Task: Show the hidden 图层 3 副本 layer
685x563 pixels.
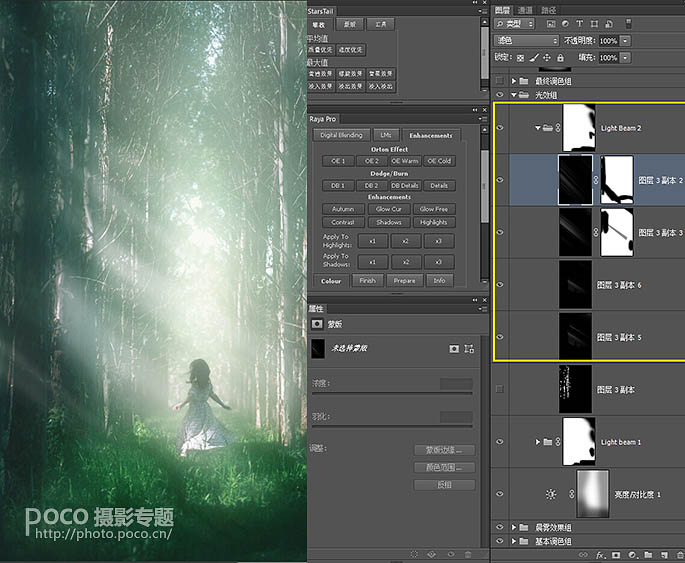Action: click(500, 389)
